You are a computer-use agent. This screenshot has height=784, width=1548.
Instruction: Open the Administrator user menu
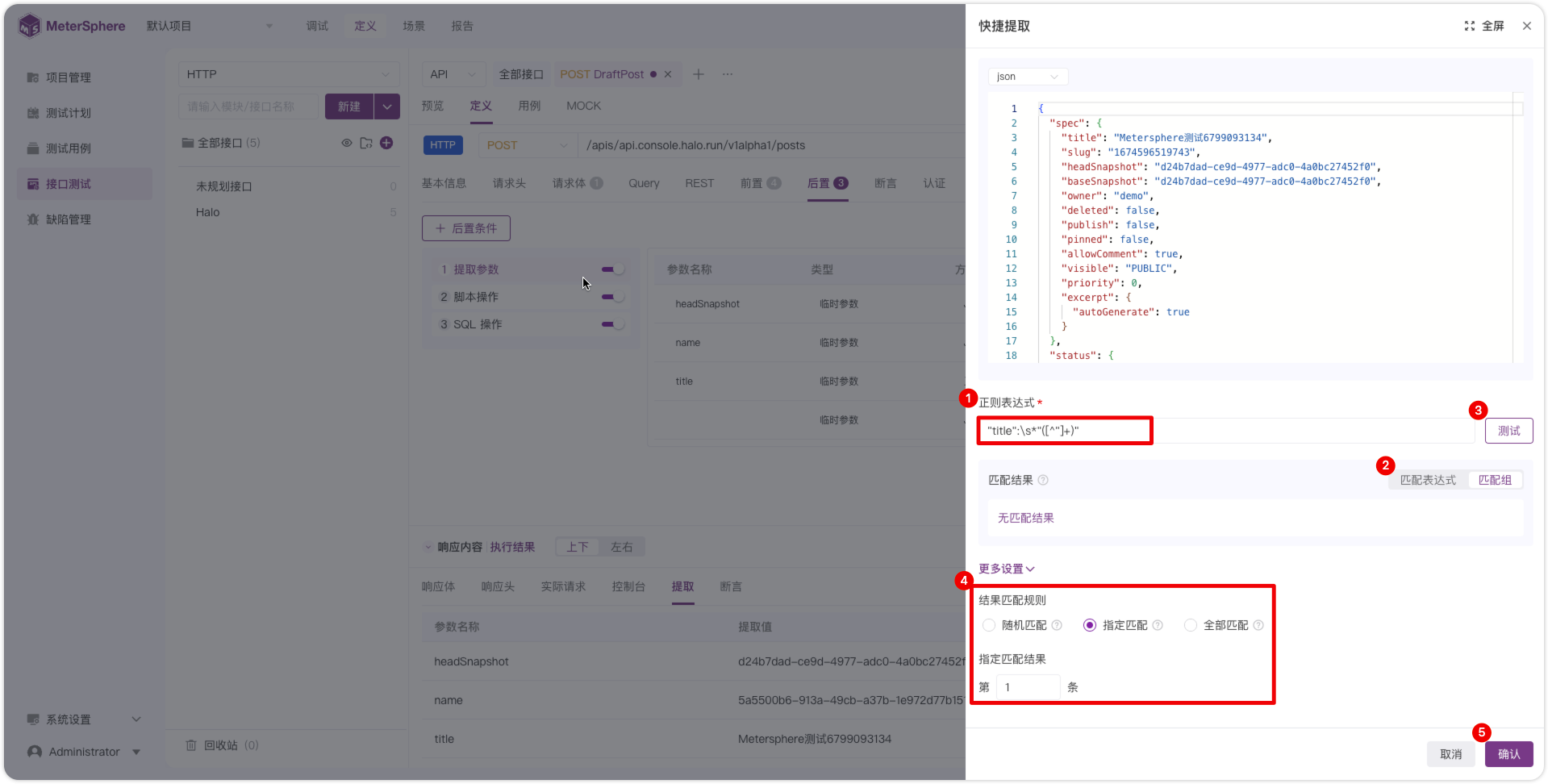(x=85, y=752)
